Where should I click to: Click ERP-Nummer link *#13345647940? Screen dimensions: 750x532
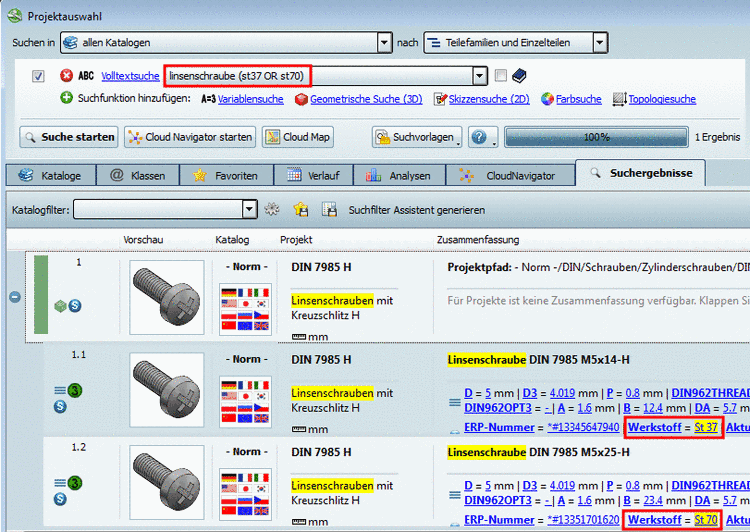(583, 427)
